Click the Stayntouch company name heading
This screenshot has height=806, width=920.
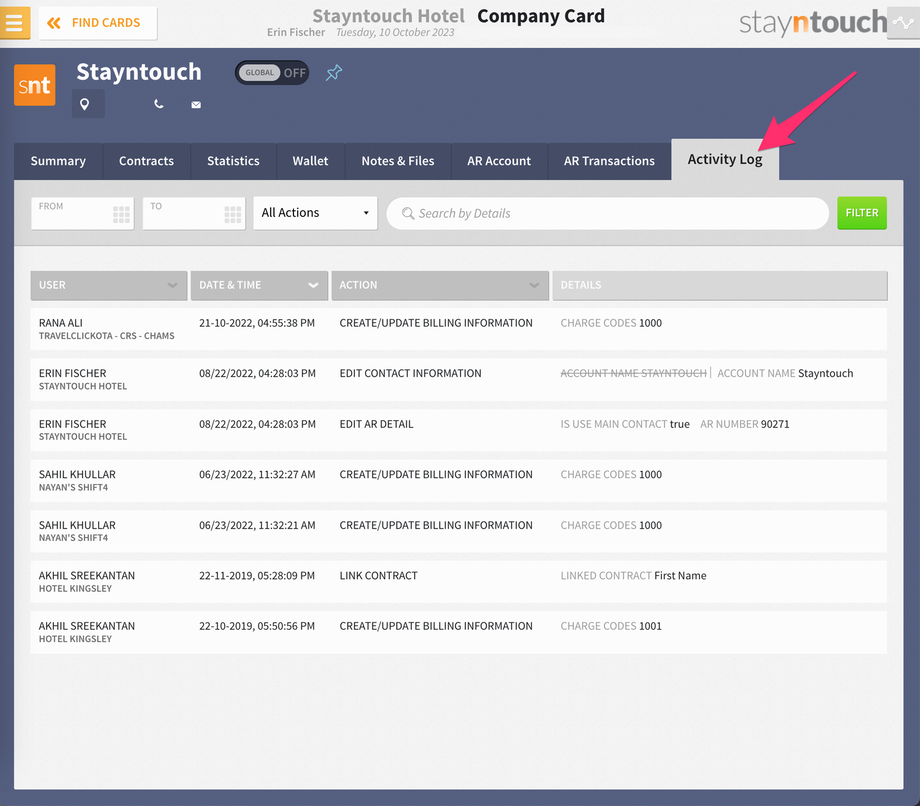coord(138,72)
